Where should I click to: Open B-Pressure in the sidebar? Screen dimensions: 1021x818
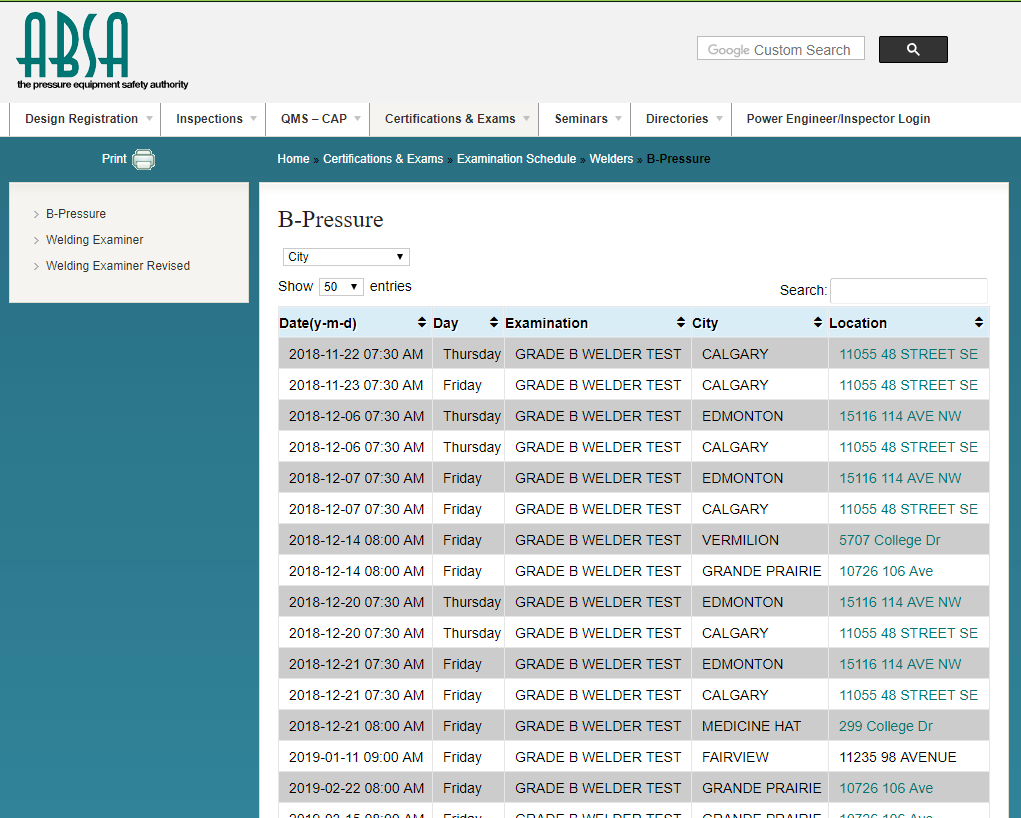[76, 214]
